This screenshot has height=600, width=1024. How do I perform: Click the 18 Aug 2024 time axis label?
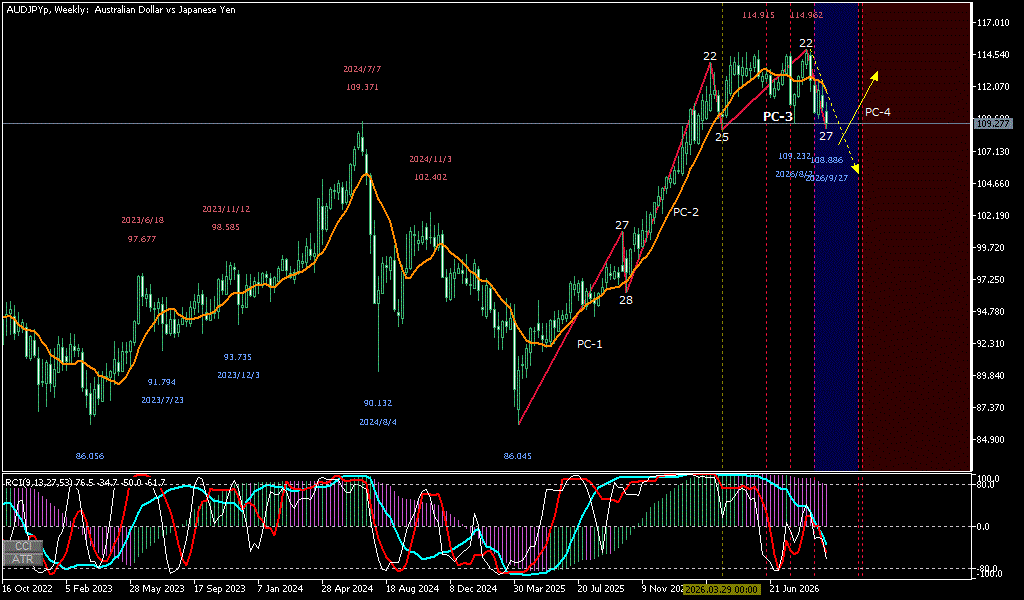point(411,588)
